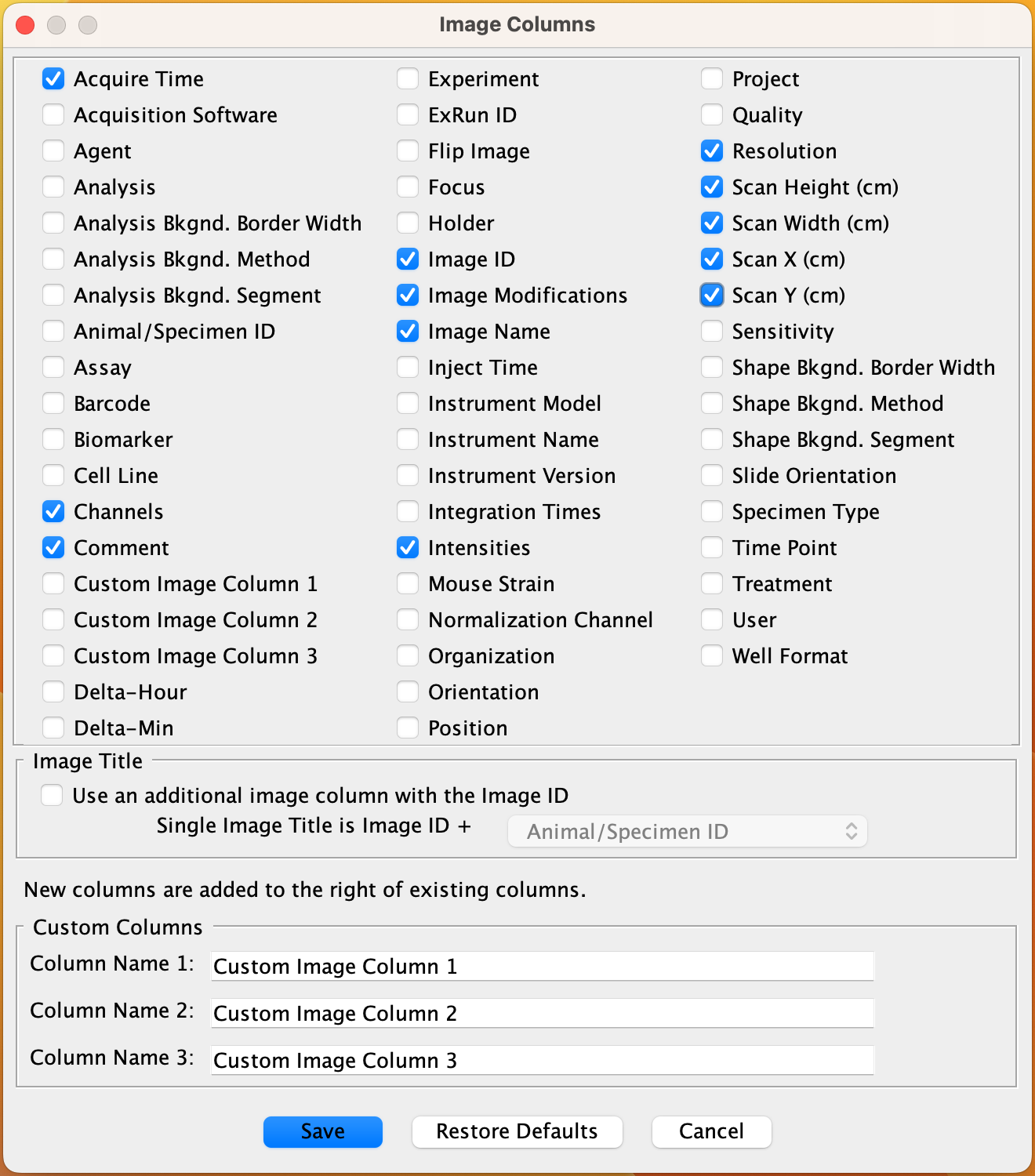Check the Barcode column option
The height and width of the screenshot is (1176, 1035).
pos(53,404)
